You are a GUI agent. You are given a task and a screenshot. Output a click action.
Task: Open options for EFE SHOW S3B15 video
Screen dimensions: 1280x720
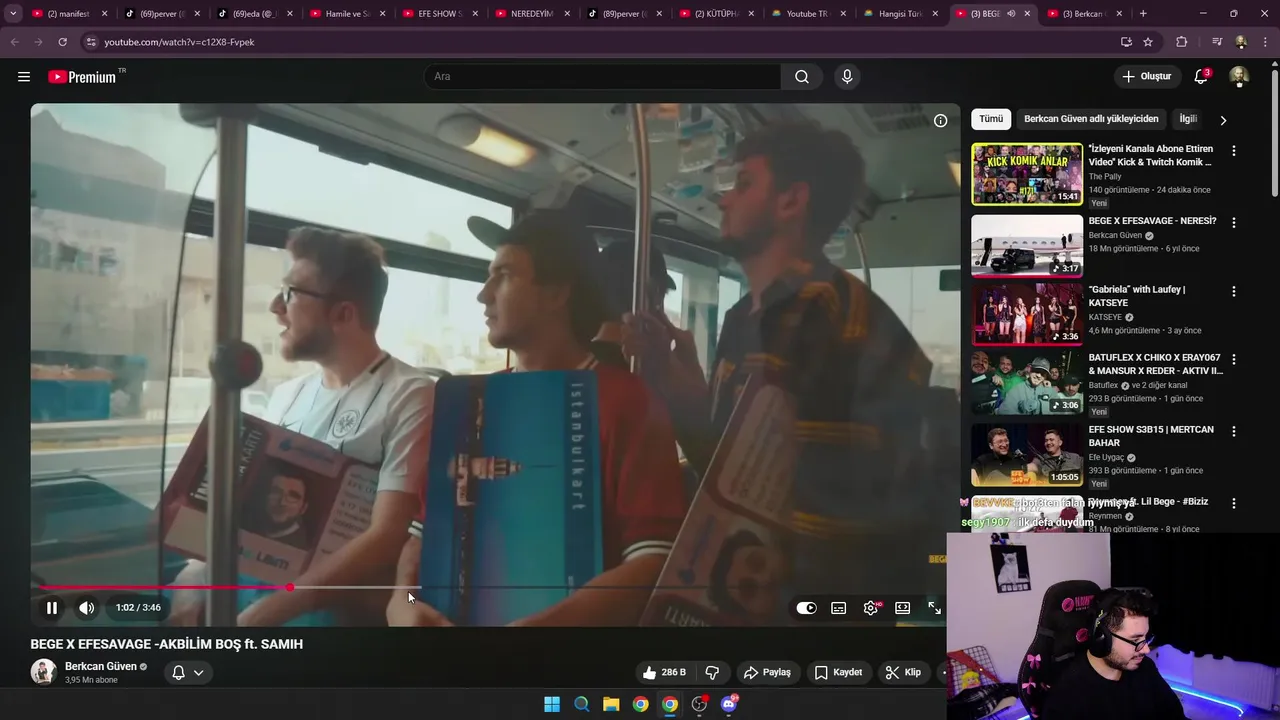click(x=1233, y=432)
